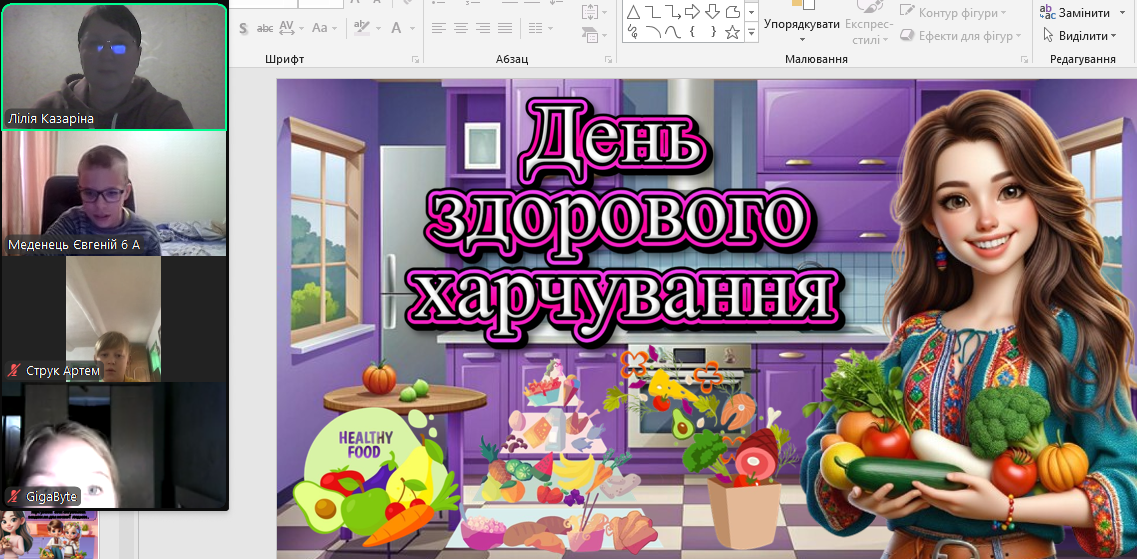Image resolution: width=1137 pixels, height=559 pixels.
Task: Click muted microphone icon for GigaByte
Action: (x=15, y=495)
